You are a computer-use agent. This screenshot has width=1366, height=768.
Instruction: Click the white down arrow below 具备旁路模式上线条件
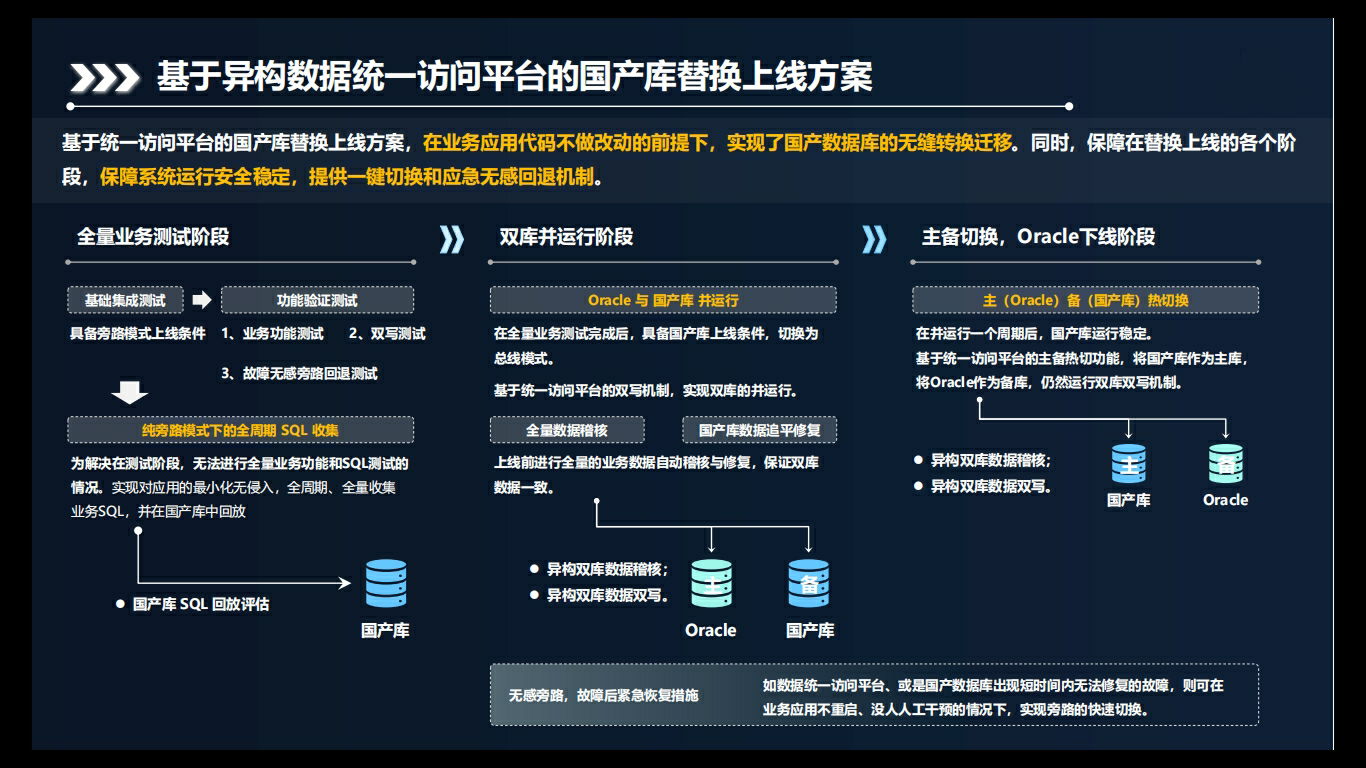(x=130, y=393)
